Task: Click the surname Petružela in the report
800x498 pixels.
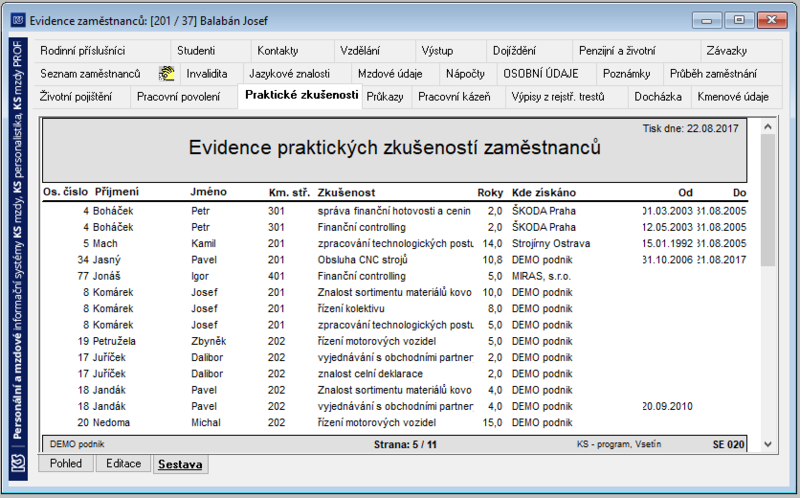Action: click(114, 341)
